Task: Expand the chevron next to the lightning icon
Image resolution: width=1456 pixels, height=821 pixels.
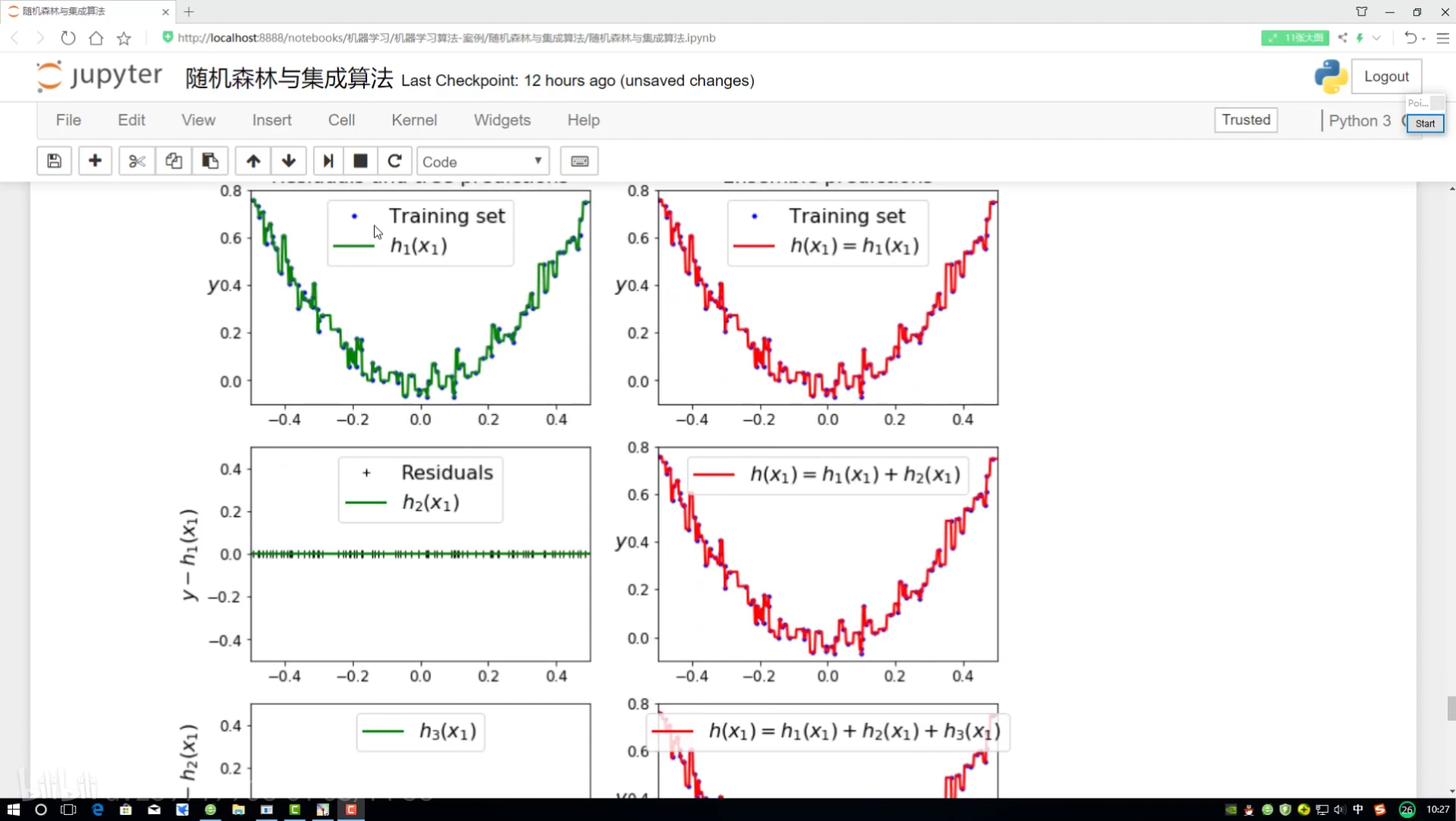Action: (x=1376, y=37)
